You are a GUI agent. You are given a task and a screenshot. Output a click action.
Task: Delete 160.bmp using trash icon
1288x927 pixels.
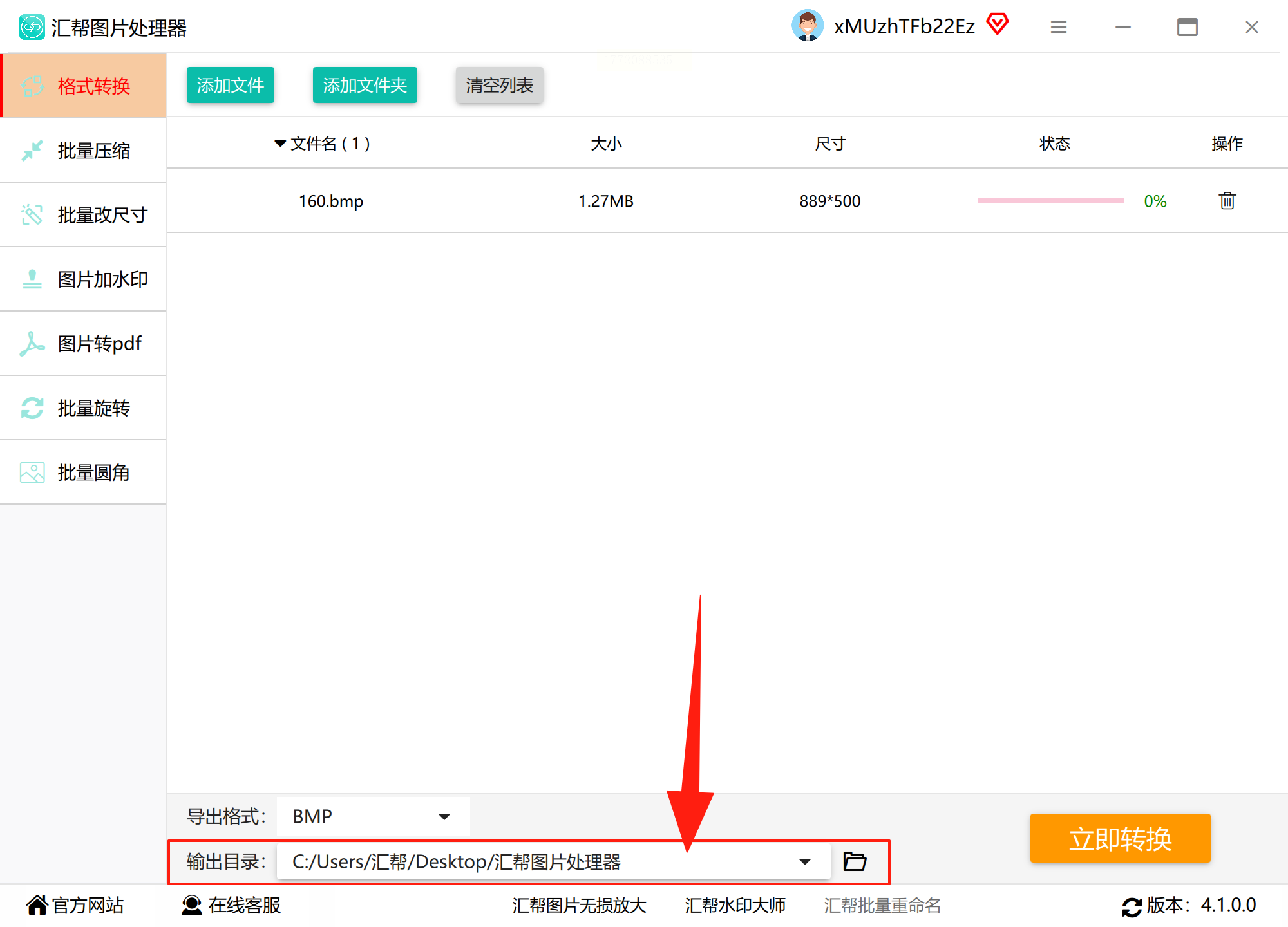(1227, 201)
